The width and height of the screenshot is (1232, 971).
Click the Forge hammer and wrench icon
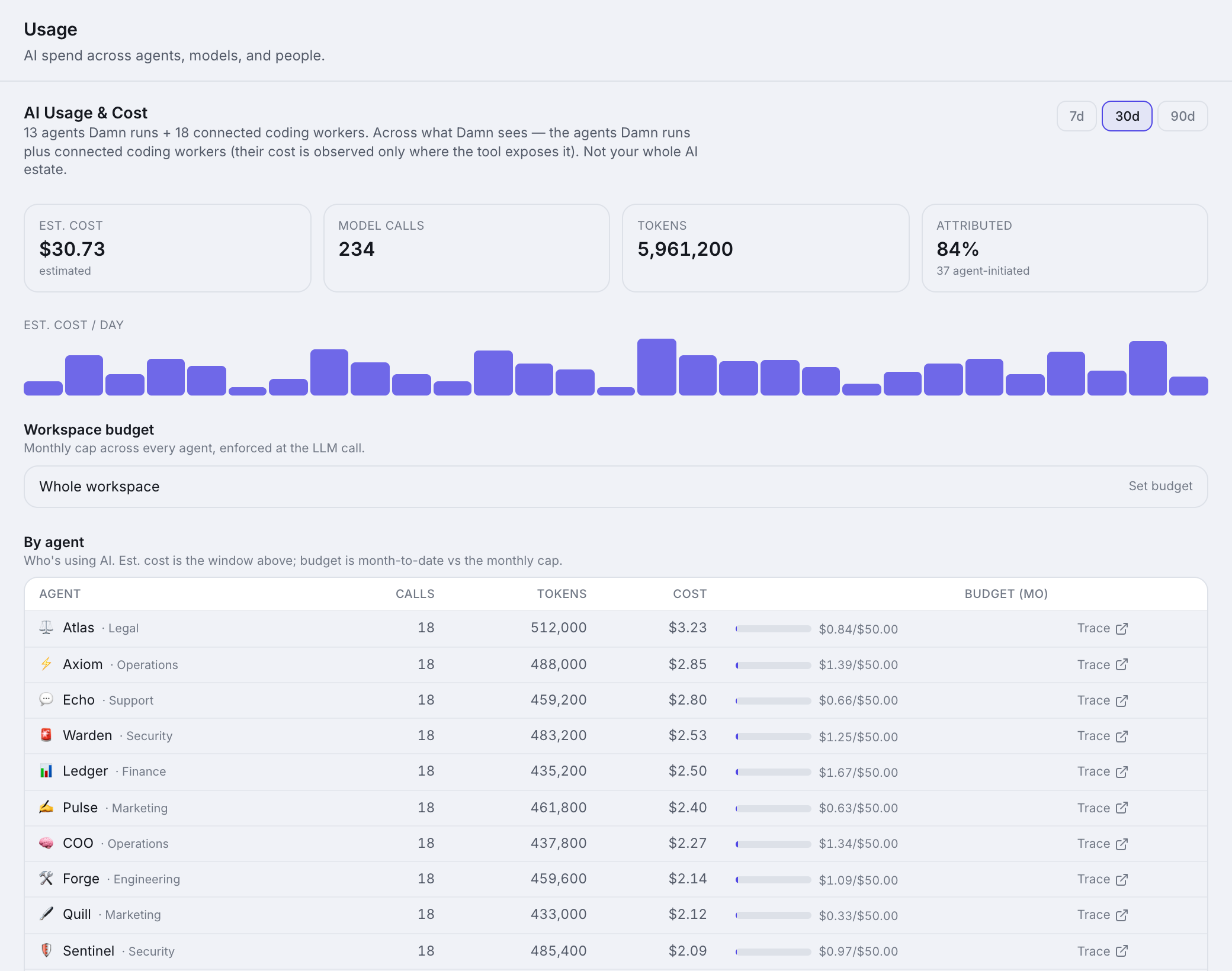click(46, 878)
